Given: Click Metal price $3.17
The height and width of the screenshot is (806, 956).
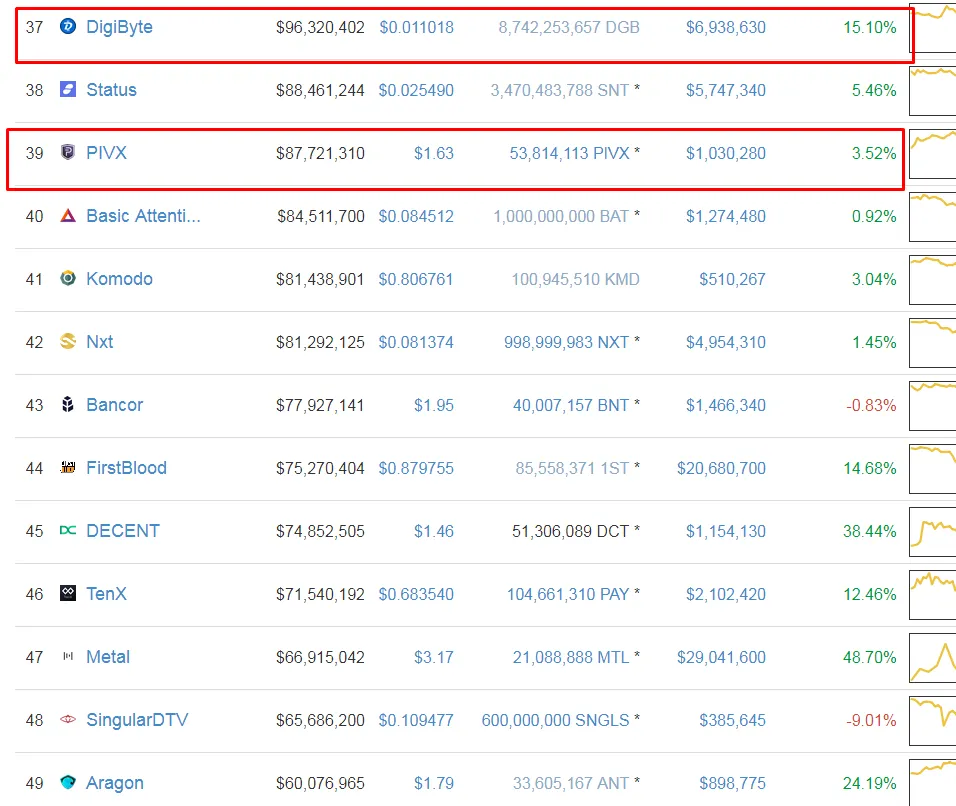Looking at the screenshot, I should coord(434,657).
